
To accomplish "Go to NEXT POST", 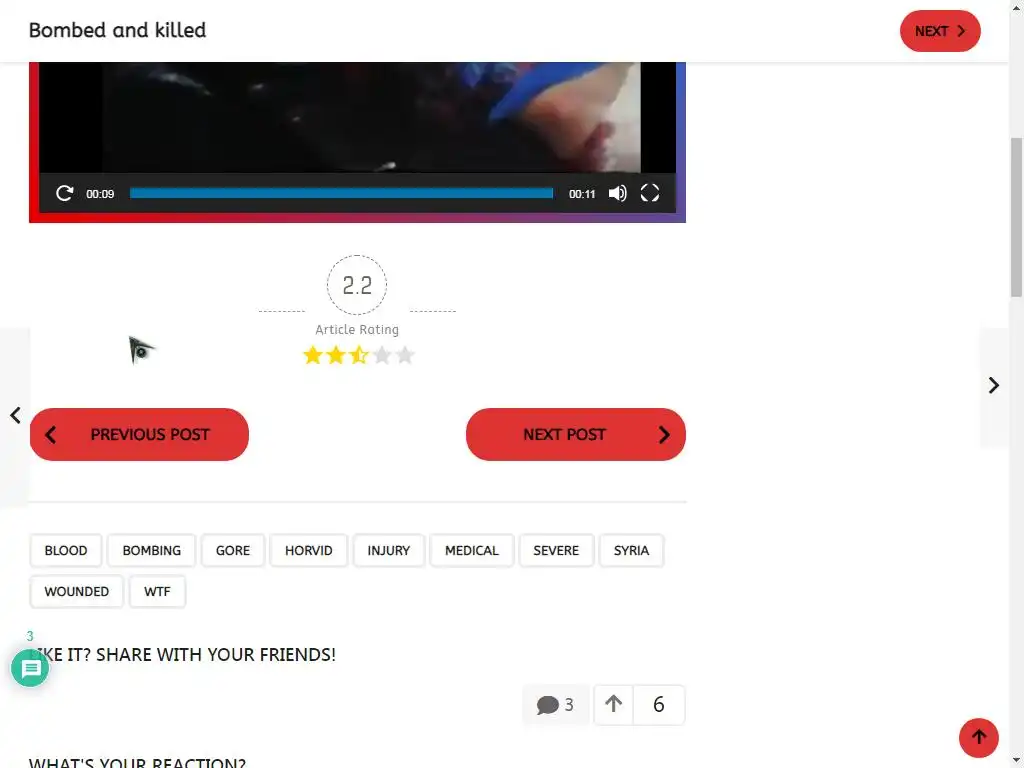I will click(575, 434).
